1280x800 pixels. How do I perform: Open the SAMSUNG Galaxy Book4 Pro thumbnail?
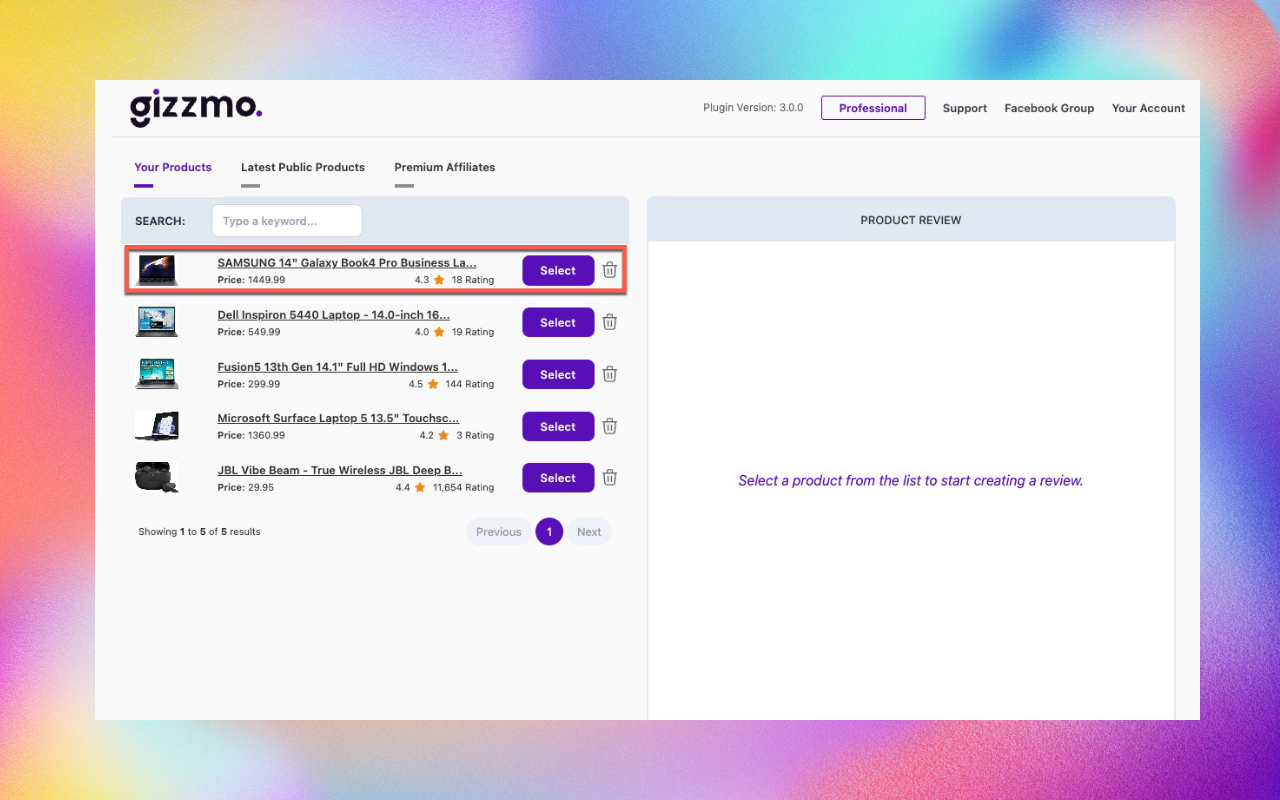pos(157,270)
